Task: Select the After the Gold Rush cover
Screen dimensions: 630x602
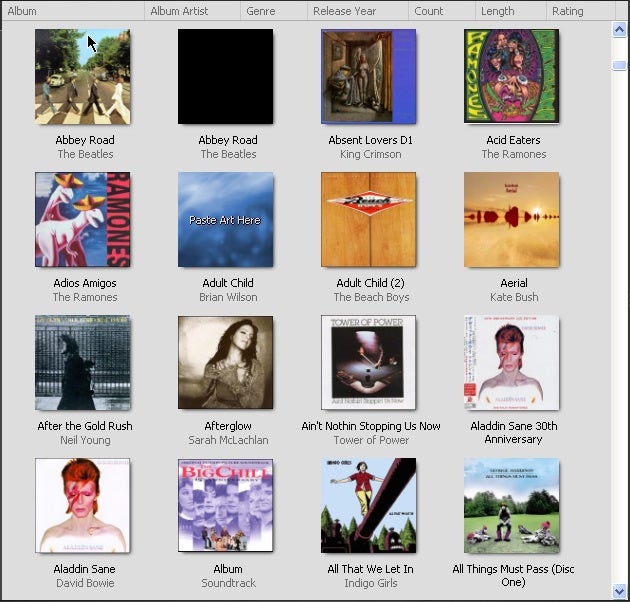Action: click(82, 362)
